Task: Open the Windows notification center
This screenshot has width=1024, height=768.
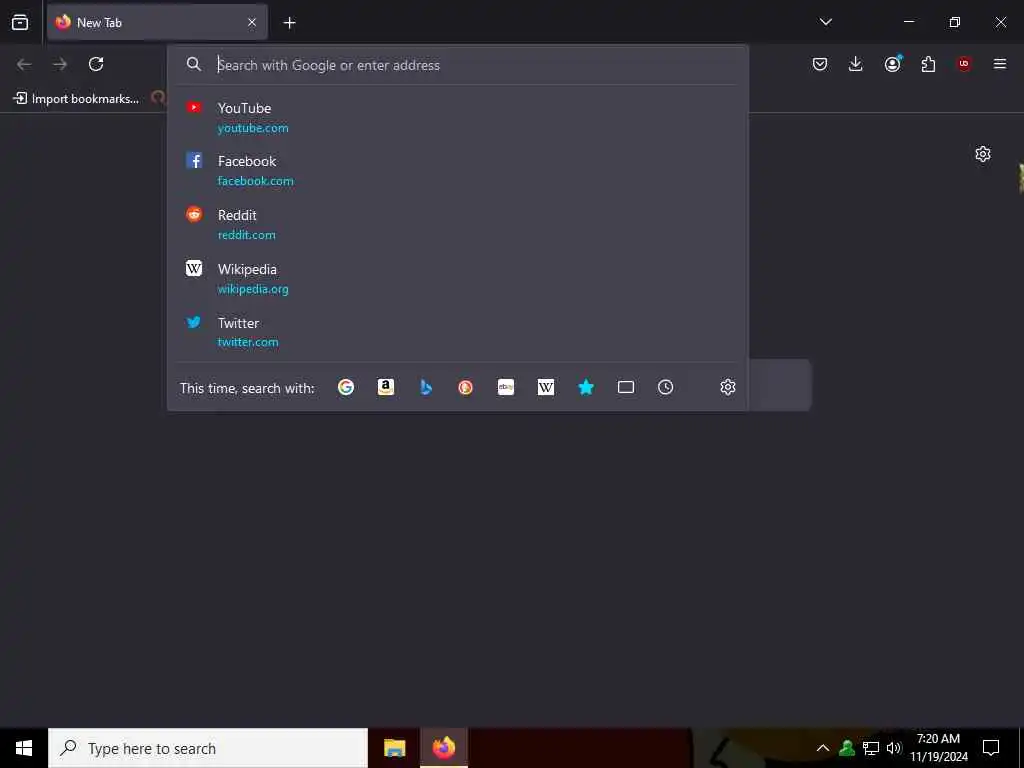Action: pyautogui.click(x=991, y=748)
